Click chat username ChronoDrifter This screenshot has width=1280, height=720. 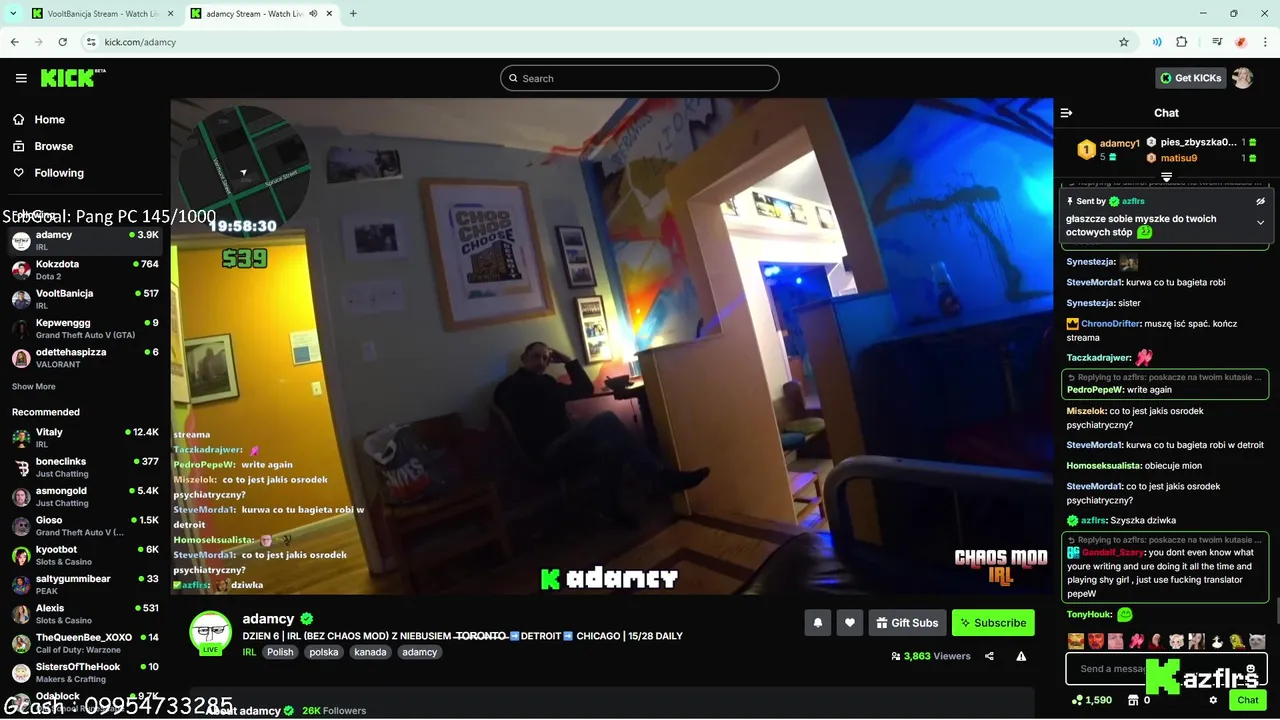click(x=1110, y=324)
